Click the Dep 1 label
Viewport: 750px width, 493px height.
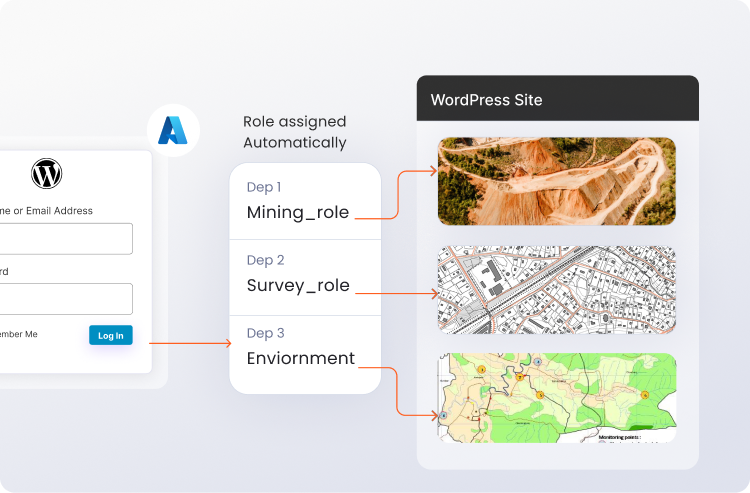pos(264,187)
